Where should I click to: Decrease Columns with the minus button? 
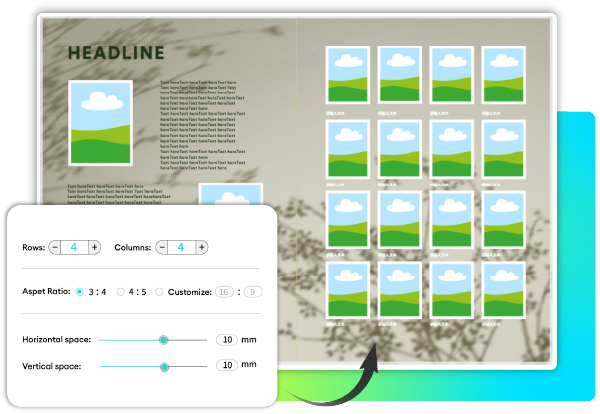point(161,247)
